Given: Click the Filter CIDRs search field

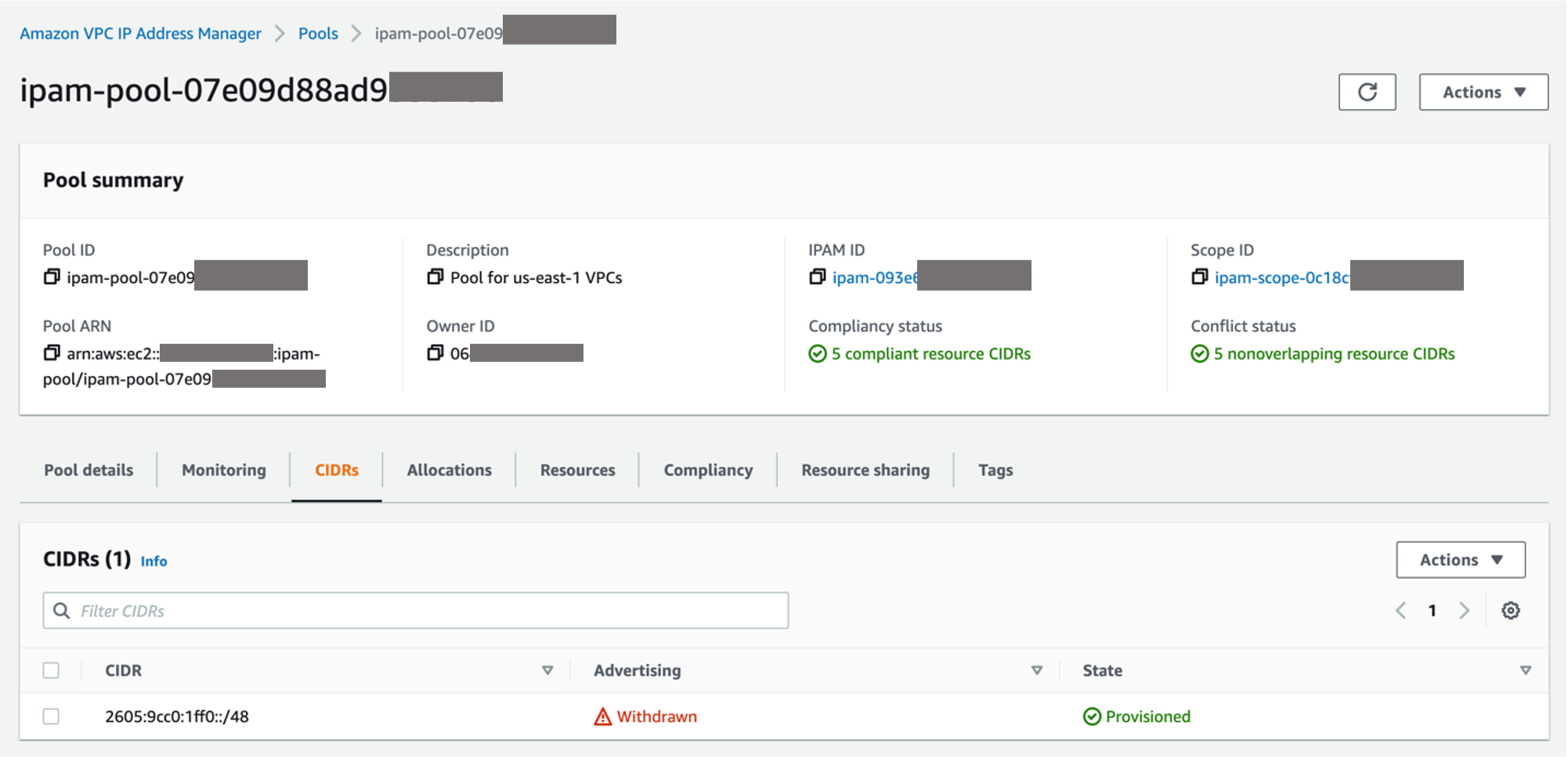Looking at the screenshot, I should (416, 610).
